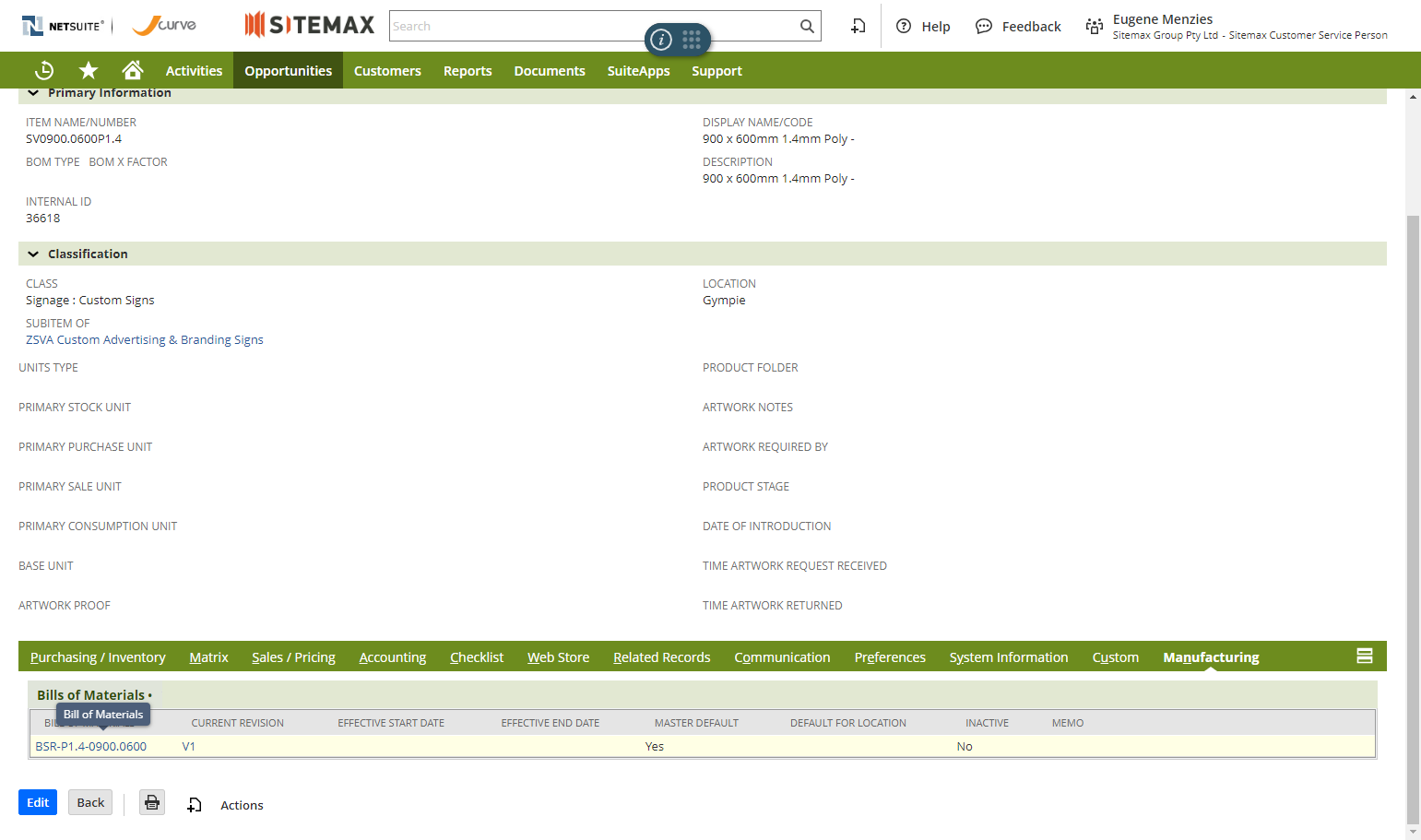Switch to the Purchasing / Inventory tab
The width and height of the screenshot is (1421, 840).
[98, 657]
